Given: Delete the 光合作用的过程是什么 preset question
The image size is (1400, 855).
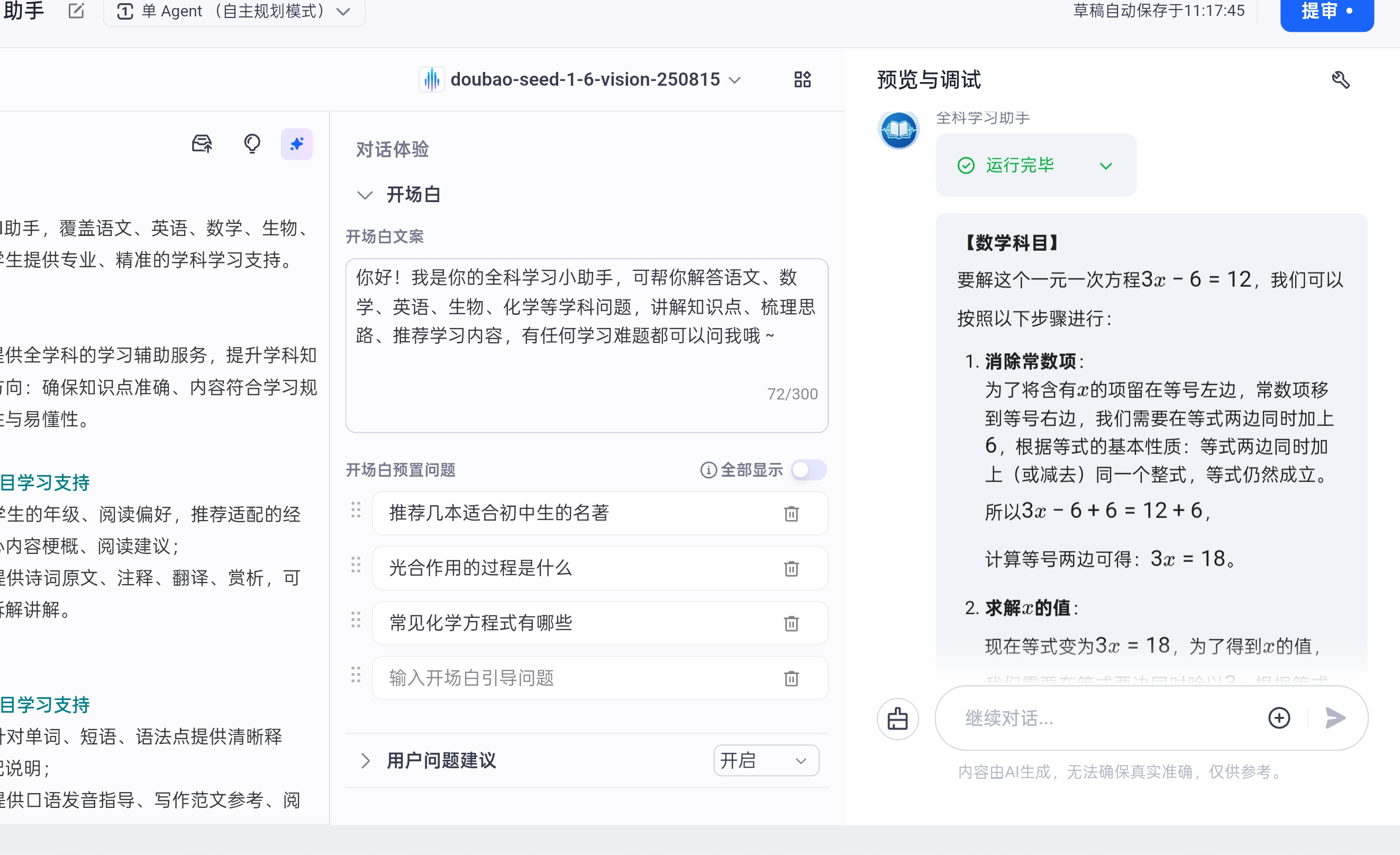Looking at the screenshot, I should pos(791,568).
